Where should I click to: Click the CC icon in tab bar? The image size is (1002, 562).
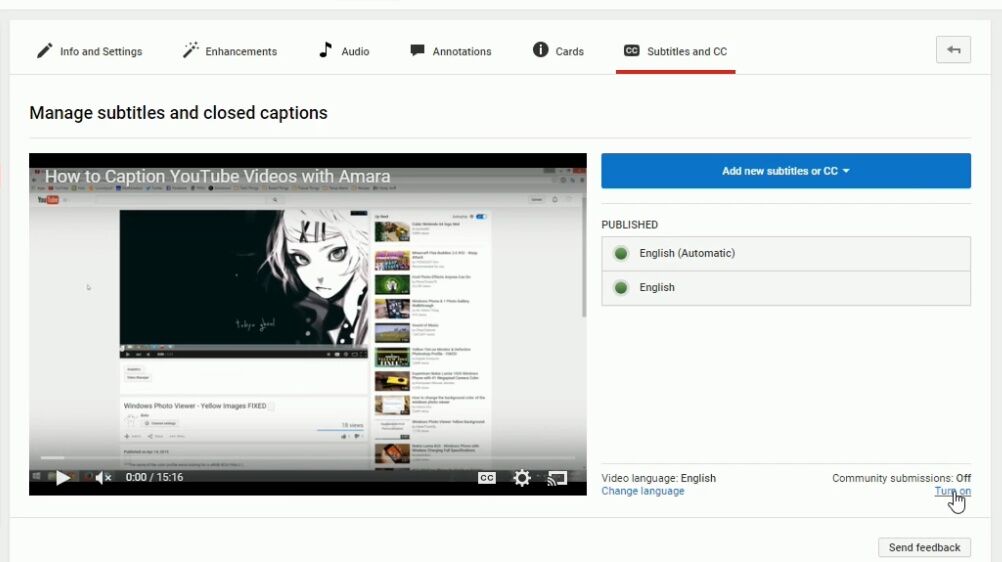point(631,51)
